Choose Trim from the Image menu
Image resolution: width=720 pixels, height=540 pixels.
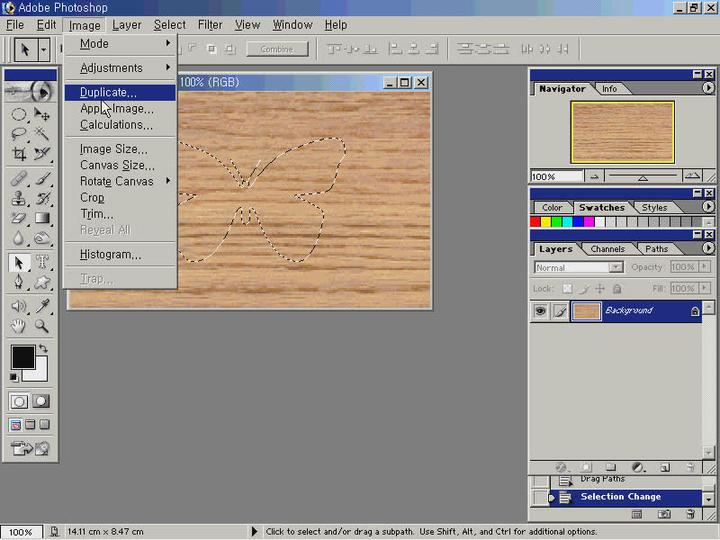pyautogui.click(x=120, y=214)
